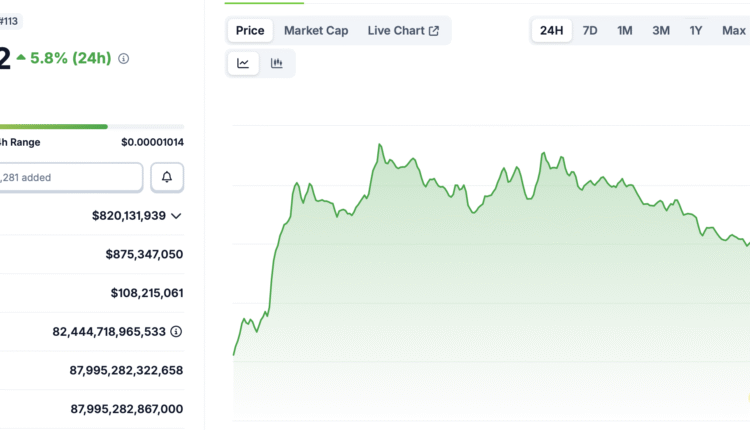
Task: Switch to line chart view icon
Action: pos(243,63)
